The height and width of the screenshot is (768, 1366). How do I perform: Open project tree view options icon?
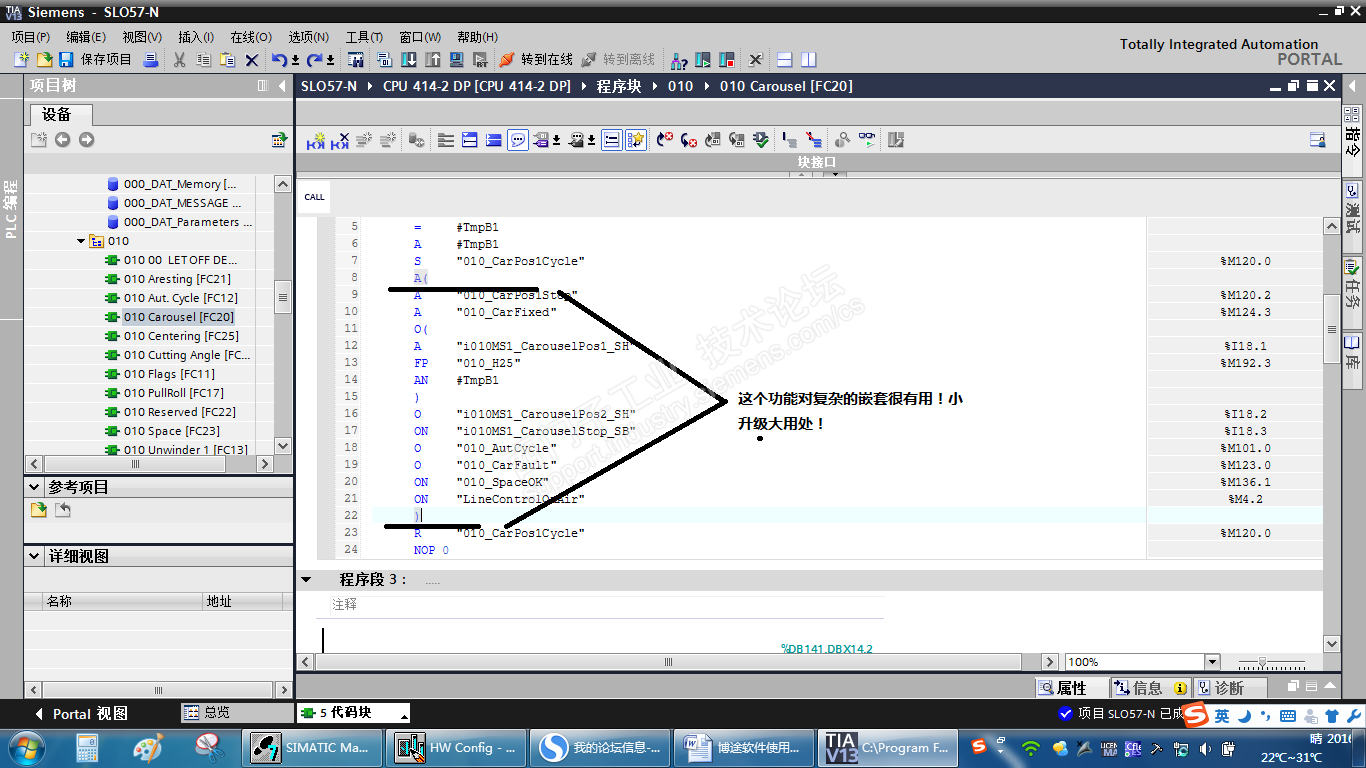[x=280, y=140]
